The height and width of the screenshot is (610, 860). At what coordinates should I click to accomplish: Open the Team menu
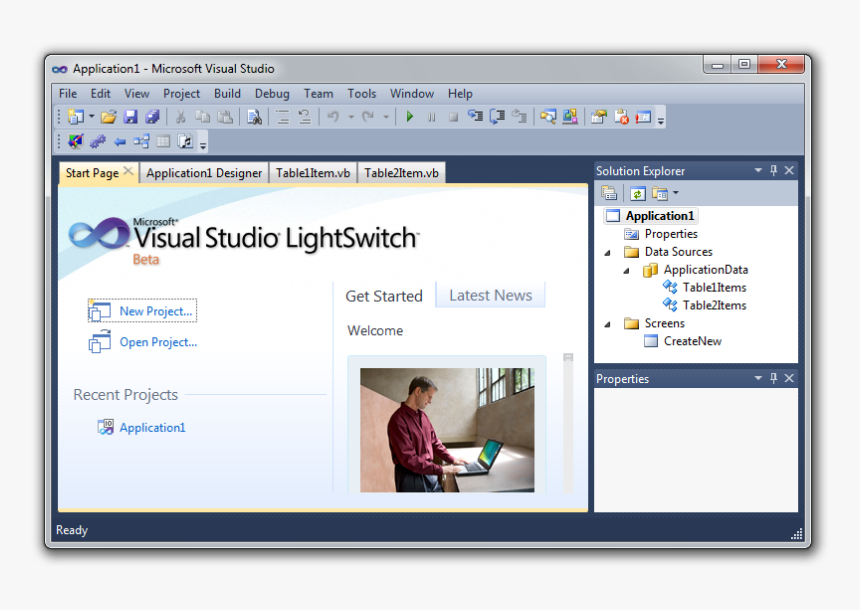(x=319, y=94)
